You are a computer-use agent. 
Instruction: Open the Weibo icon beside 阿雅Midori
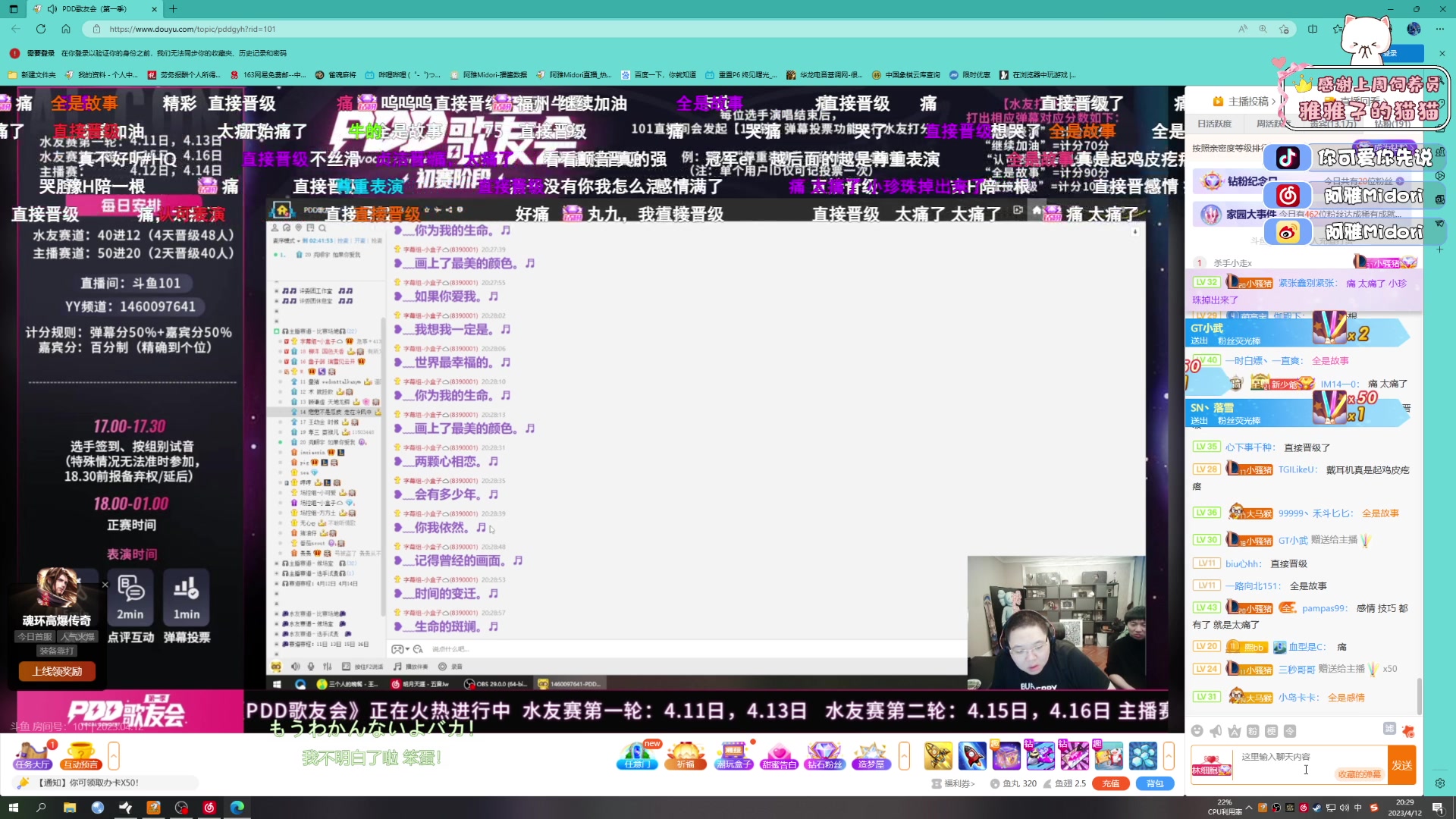pyautogui.click(x=1289, y=232)
